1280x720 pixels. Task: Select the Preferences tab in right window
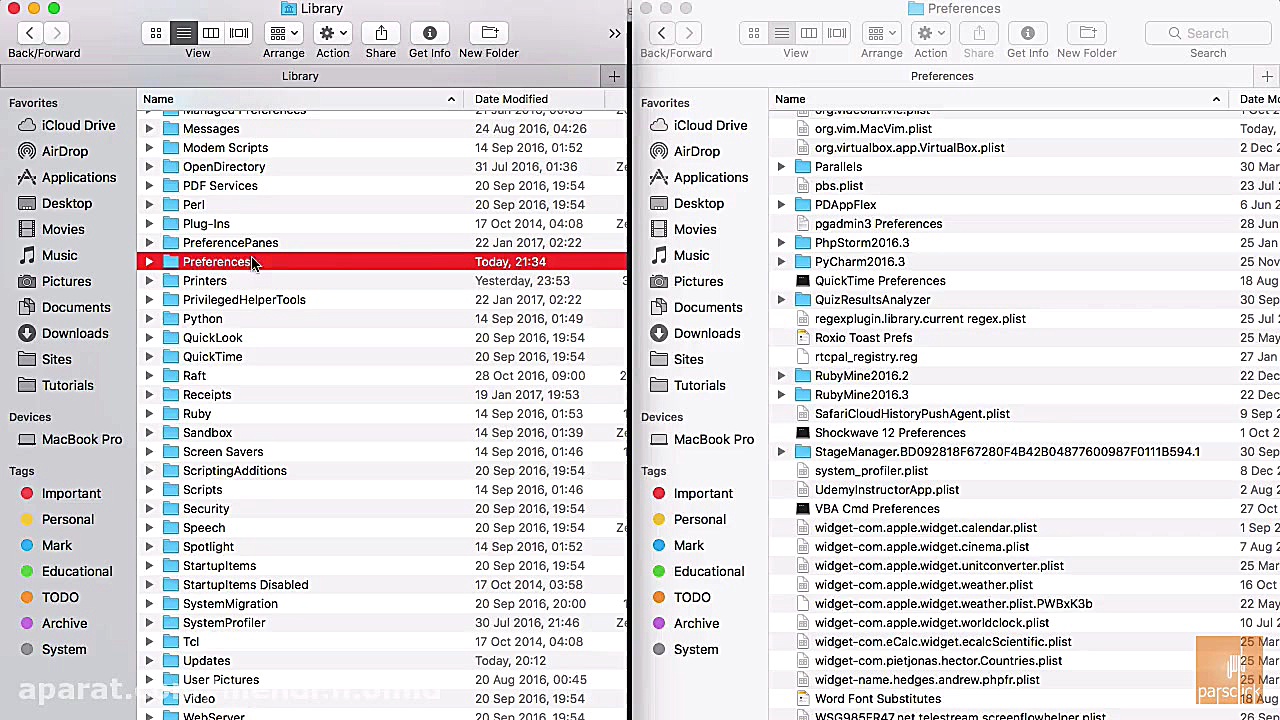(x=942, y=76)
